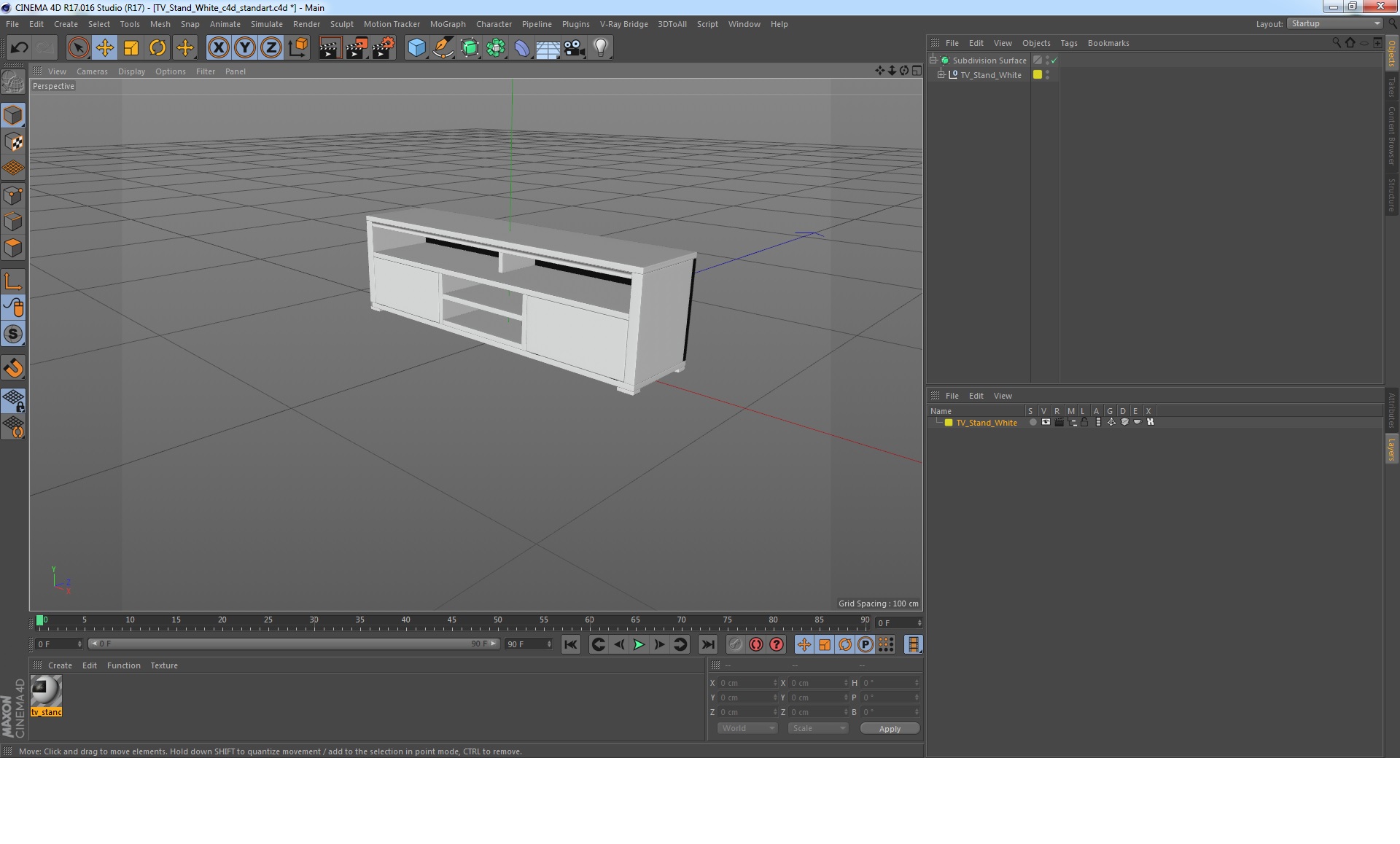Render active view clapperboard icon

click(x=330, y=48)
